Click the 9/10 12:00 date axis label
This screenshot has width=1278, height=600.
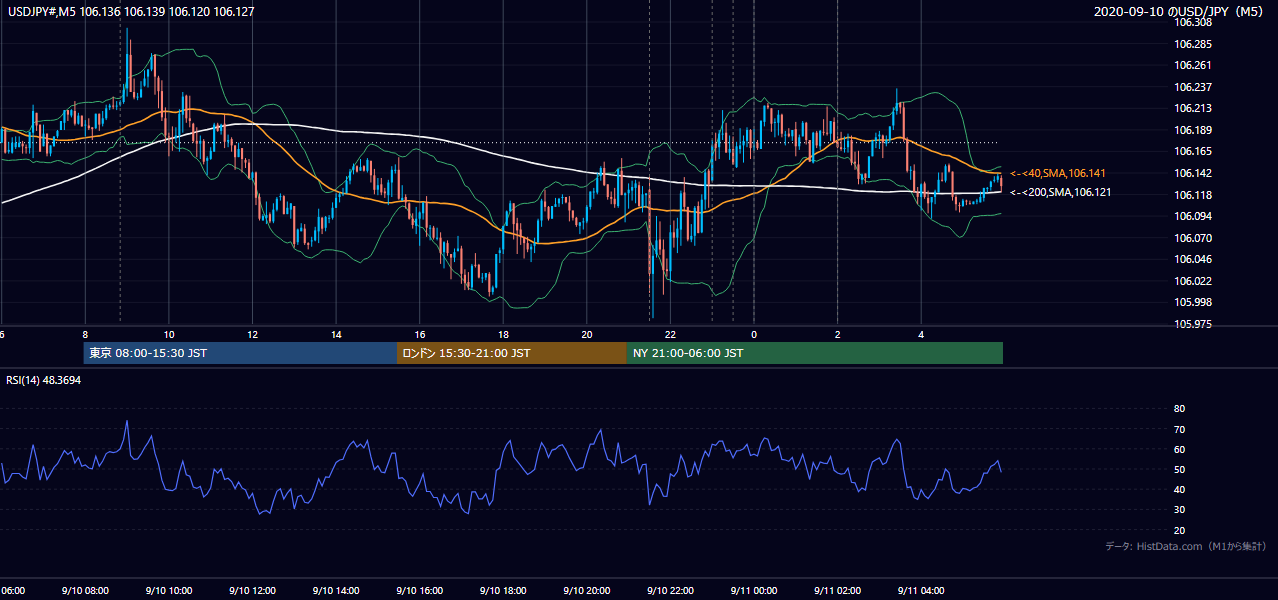coord(251,591)
